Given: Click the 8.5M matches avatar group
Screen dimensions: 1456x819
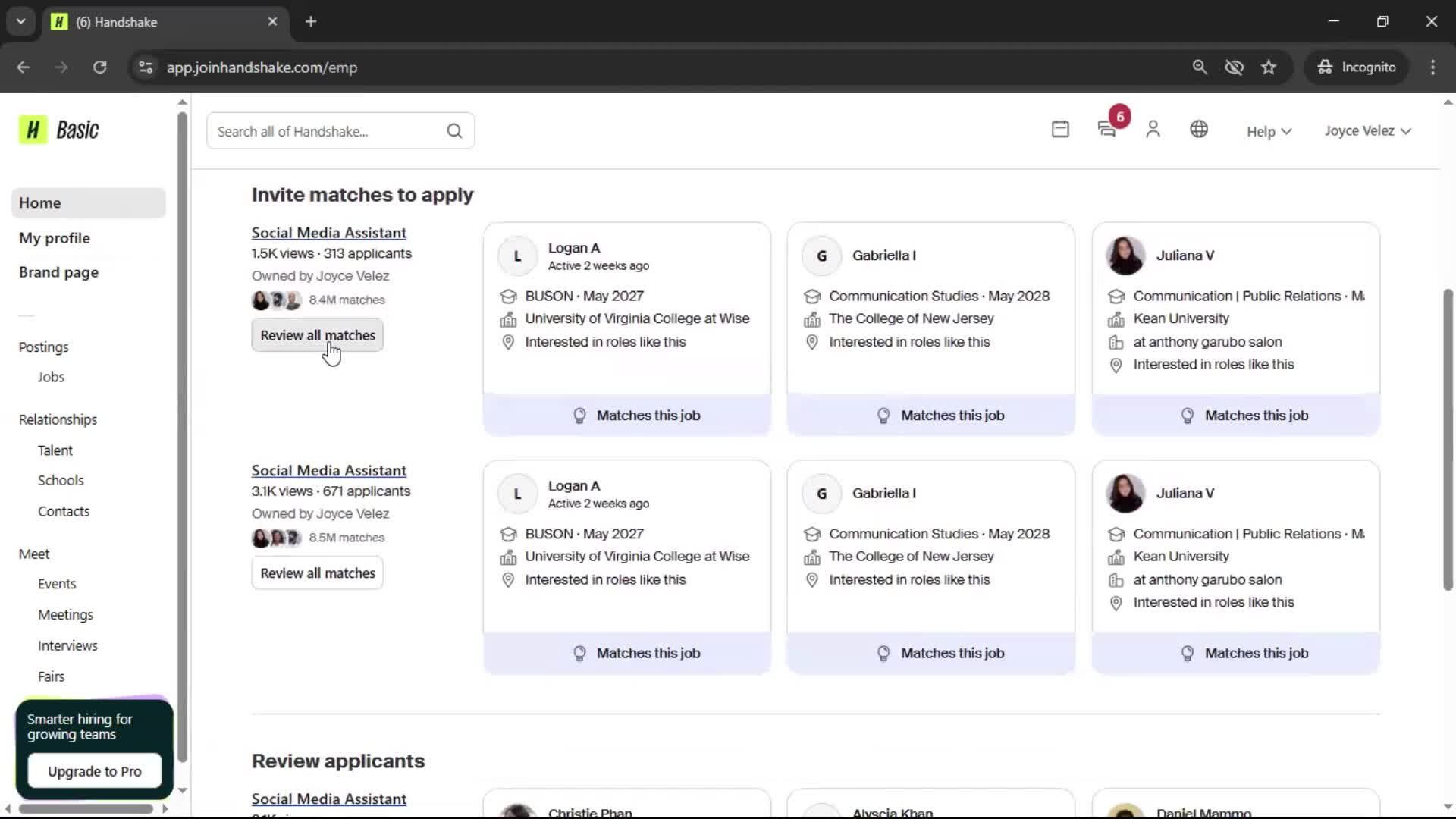Looking at the screenshot, I should 277,538.
